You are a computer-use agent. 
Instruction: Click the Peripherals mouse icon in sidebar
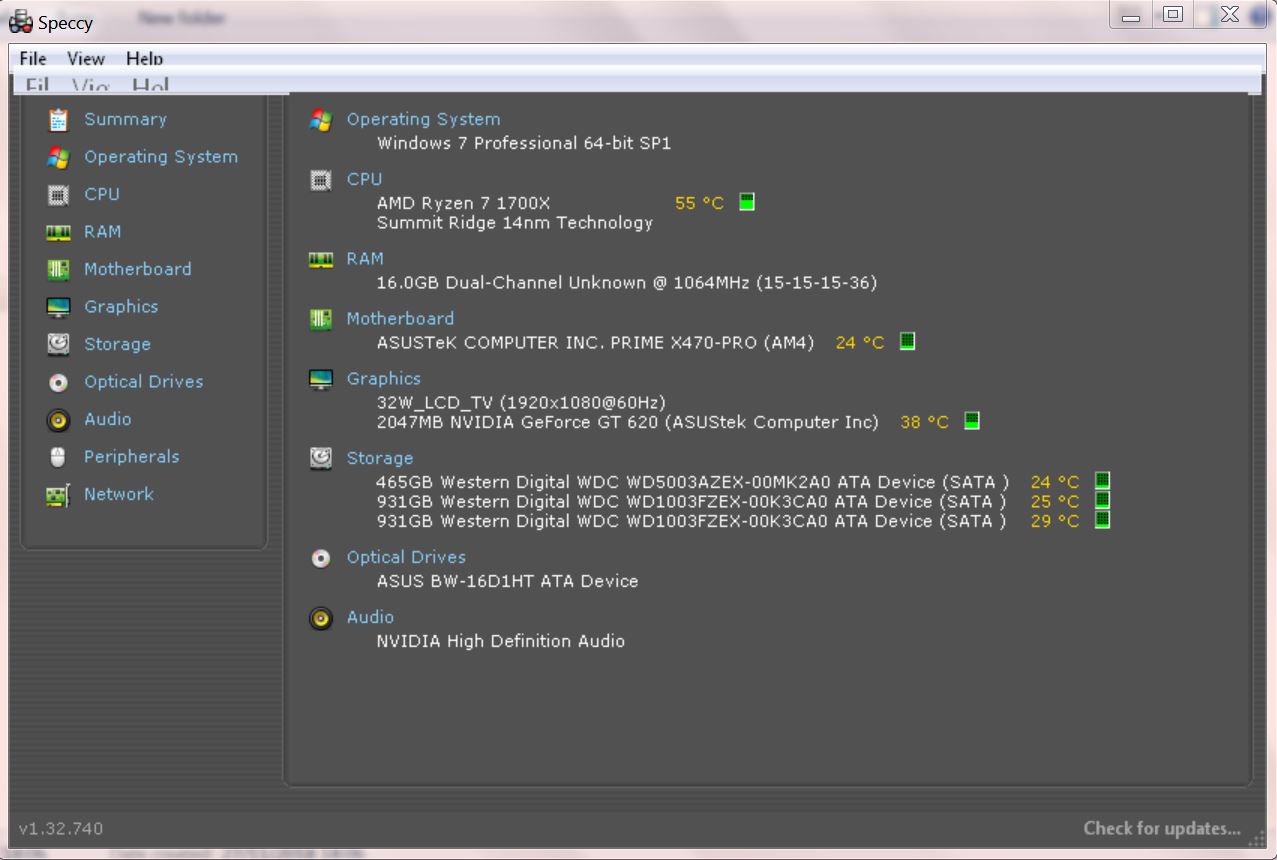(58, 457)
